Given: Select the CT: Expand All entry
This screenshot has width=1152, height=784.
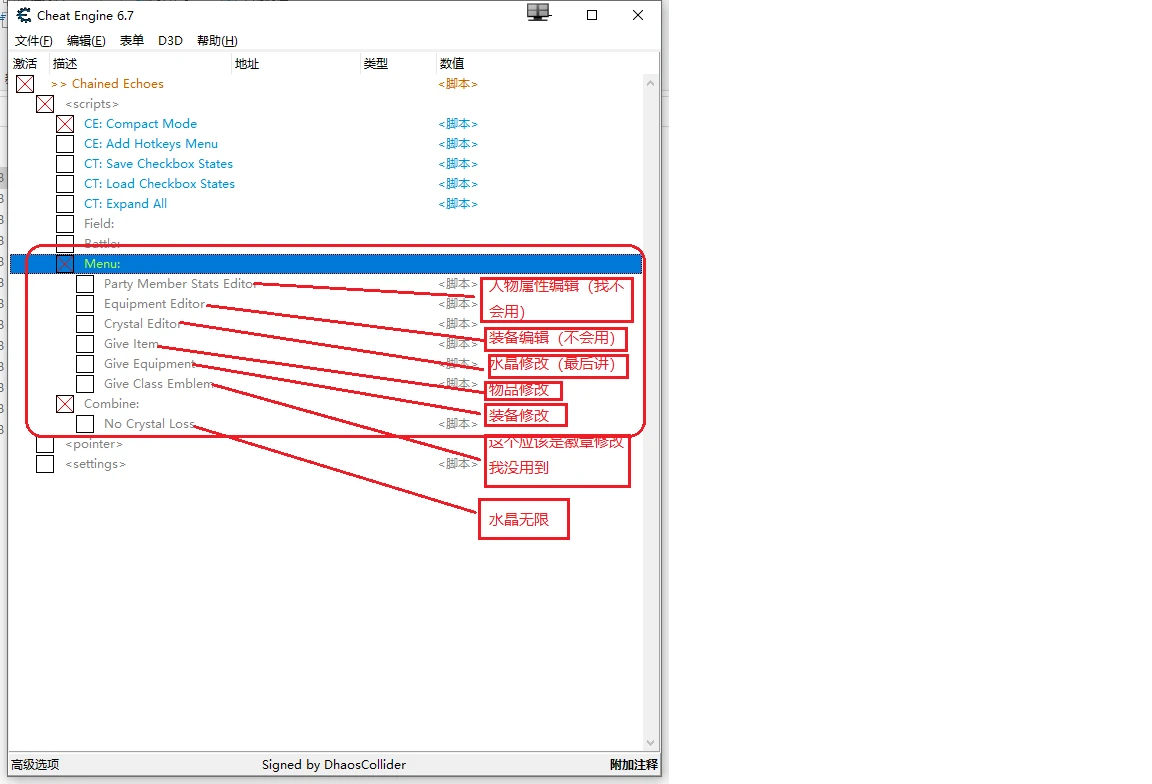Looking at the screenshot, I should (125, 204).
